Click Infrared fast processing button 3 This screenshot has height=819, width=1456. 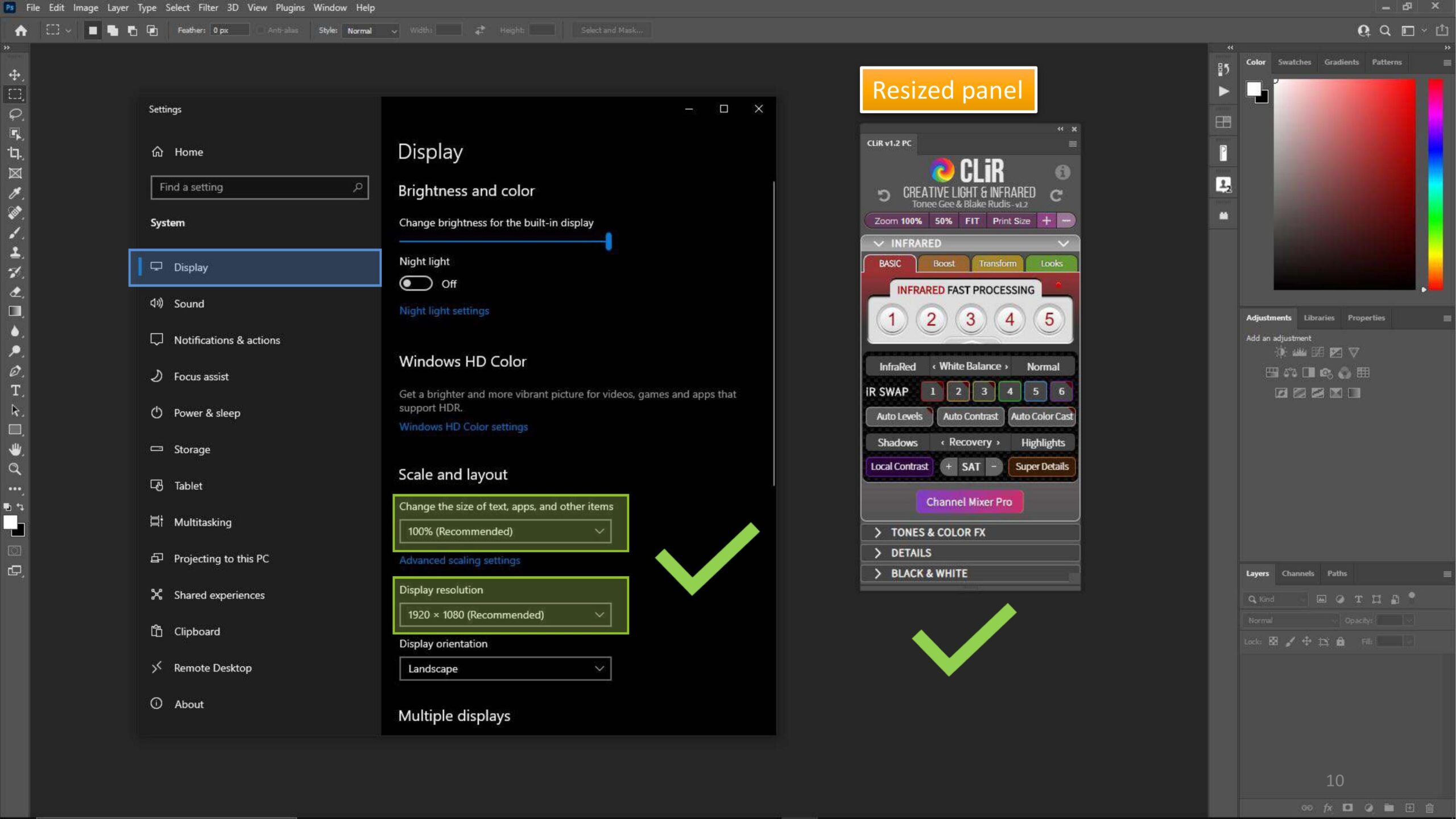point(970,319)
